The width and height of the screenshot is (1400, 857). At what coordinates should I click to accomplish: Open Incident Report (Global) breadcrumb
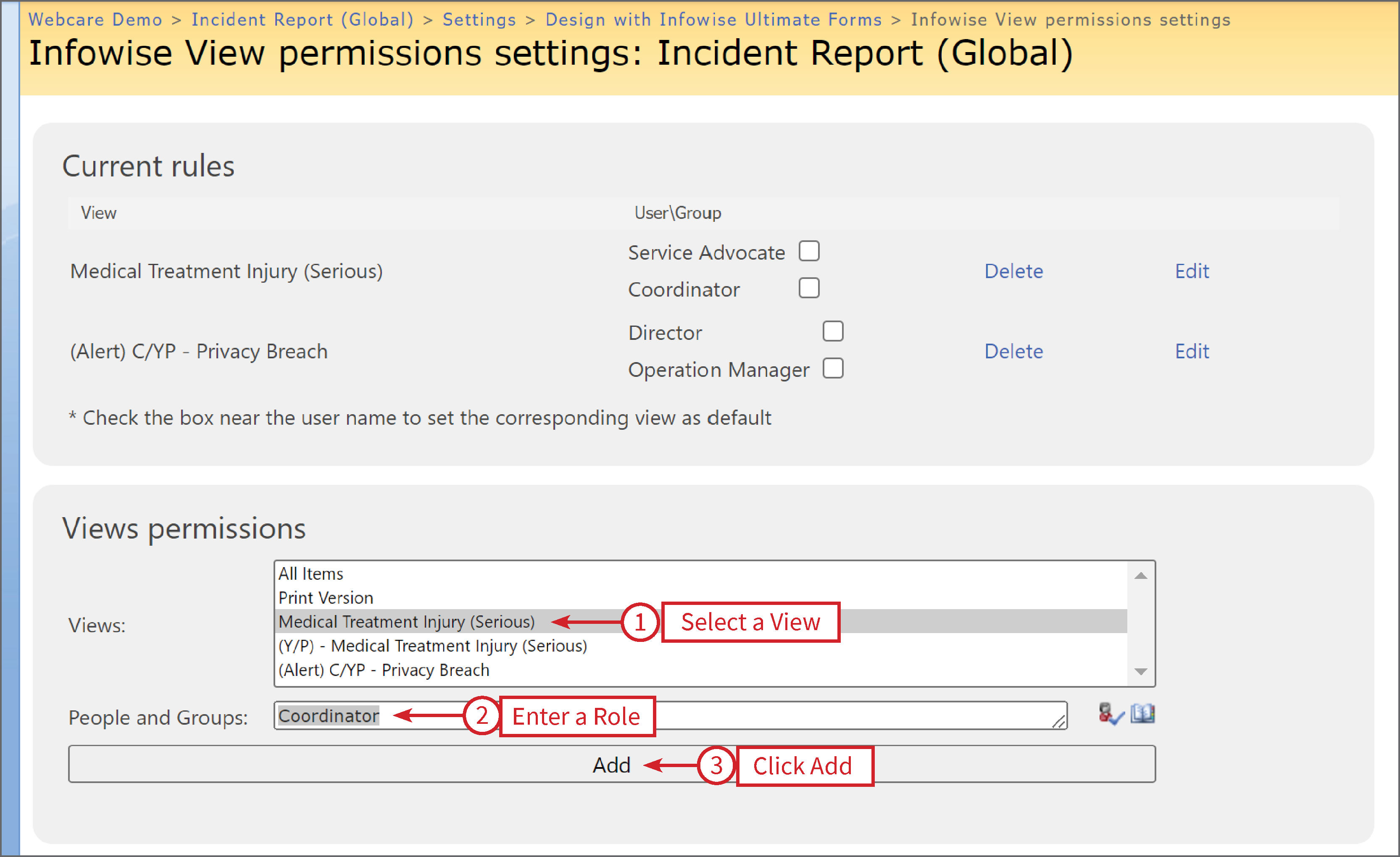coord(302,19)
